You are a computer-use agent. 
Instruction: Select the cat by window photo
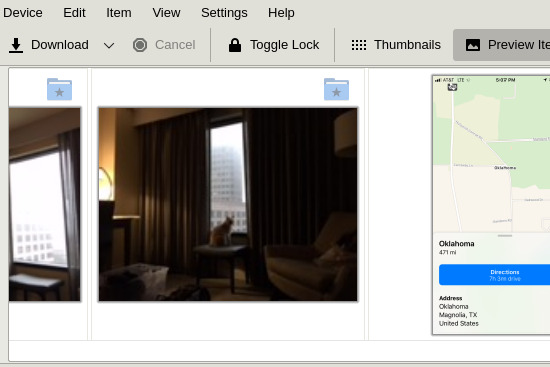coord(228,205)
